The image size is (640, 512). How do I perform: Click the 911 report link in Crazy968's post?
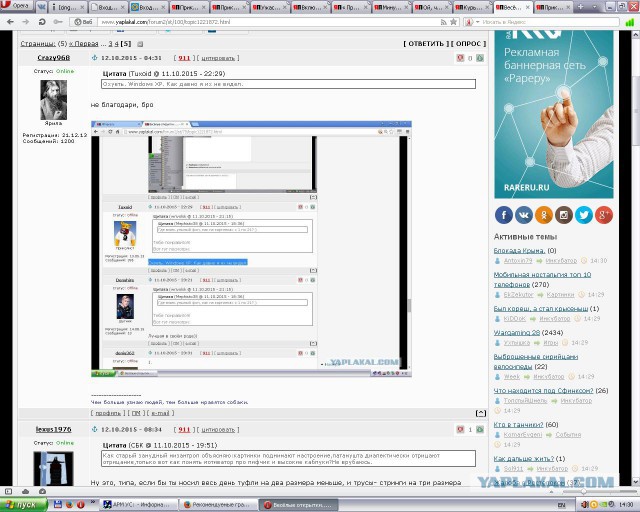(x=184, y=58)
